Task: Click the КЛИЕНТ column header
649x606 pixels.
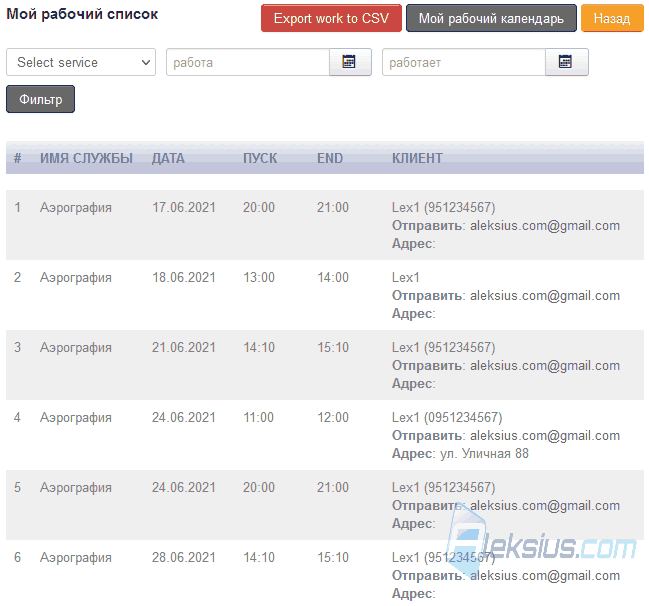Action: [x=417, y=158]
